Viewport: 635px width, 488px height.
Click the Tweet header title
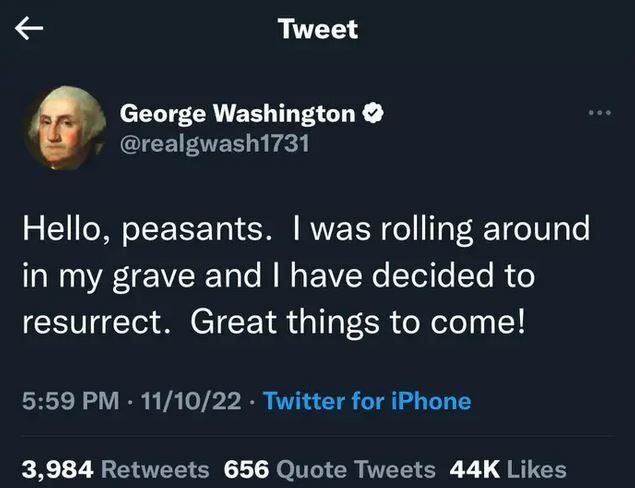(x=317, y=30)
